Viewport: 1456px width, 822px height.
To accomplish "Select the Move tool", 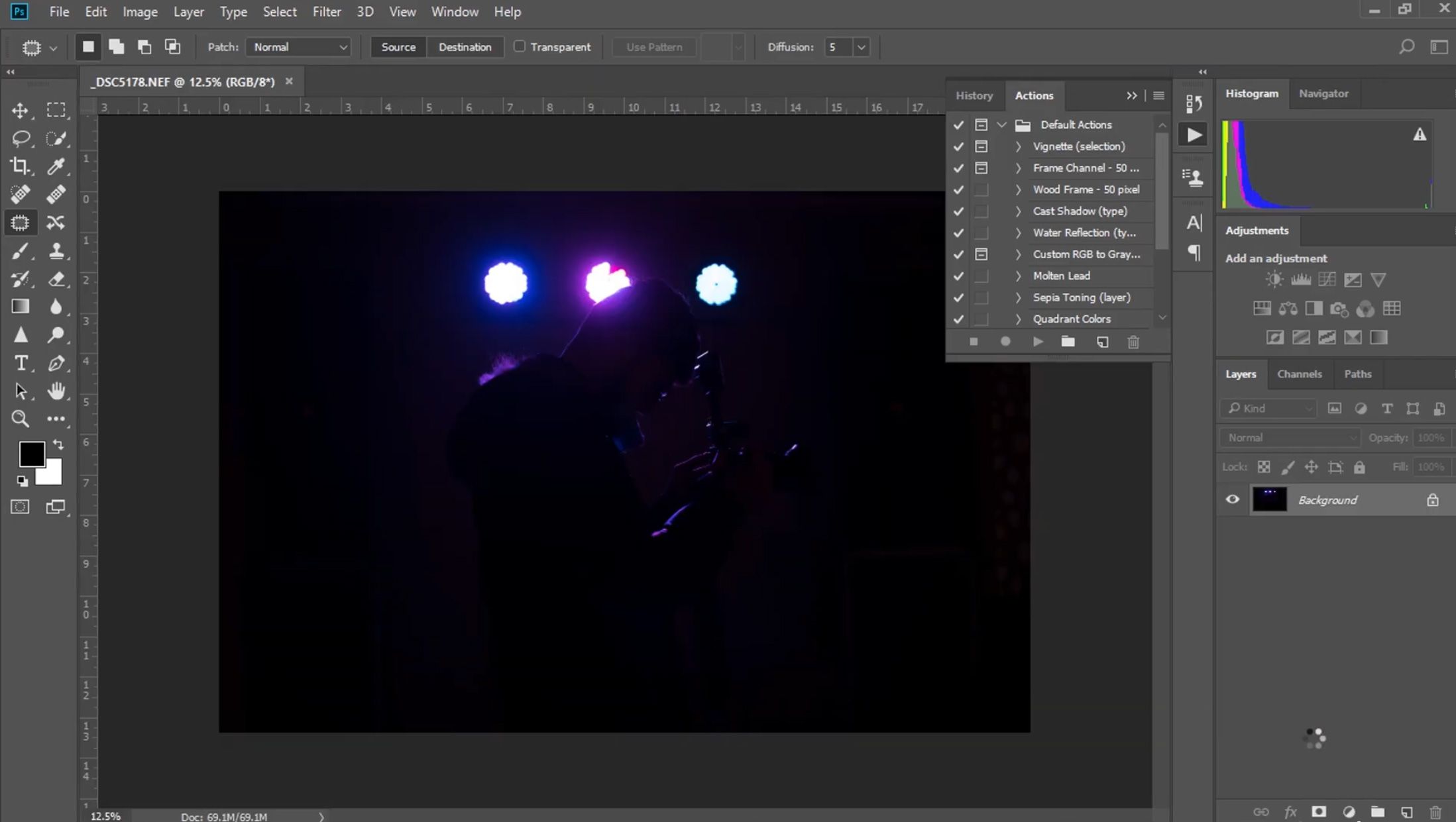I will [20, 110].
